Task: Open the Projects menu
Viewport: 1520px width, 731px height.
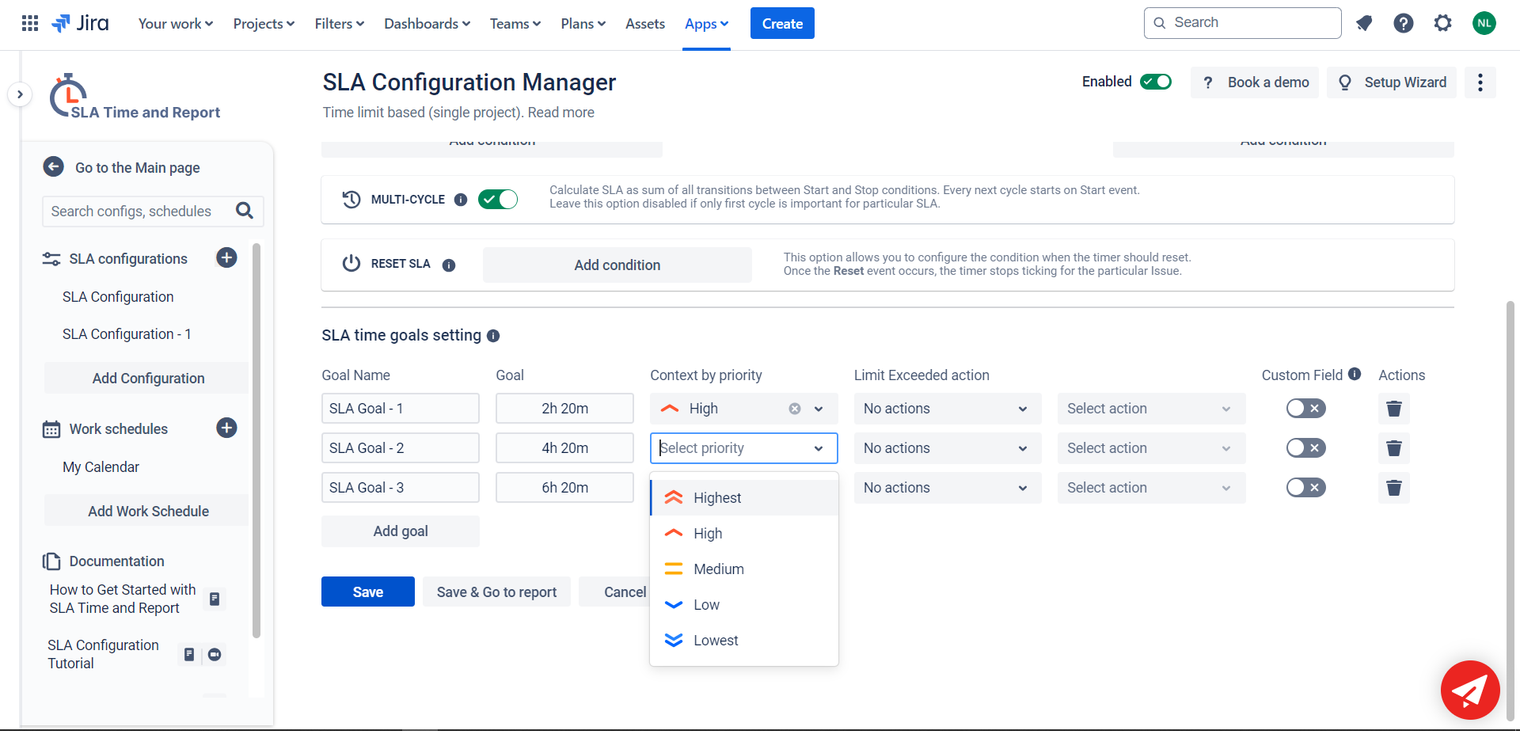Action: [263, 23]
